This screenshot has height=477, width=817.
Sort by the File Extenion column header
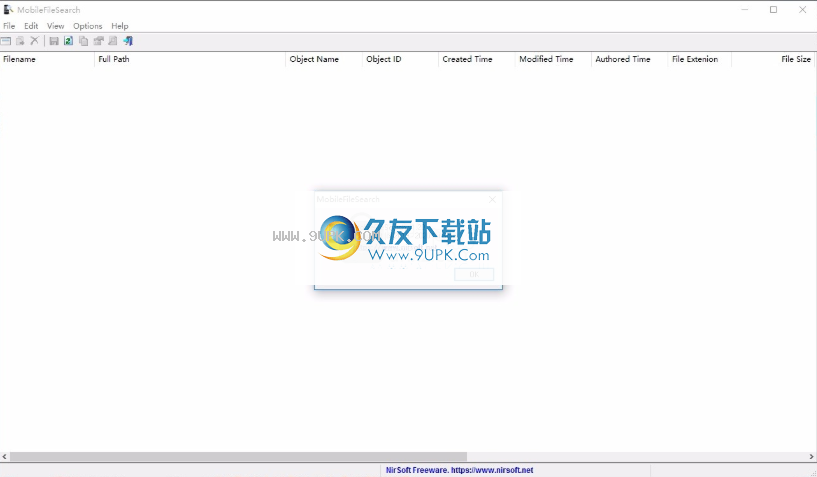[x=699, y=59]
